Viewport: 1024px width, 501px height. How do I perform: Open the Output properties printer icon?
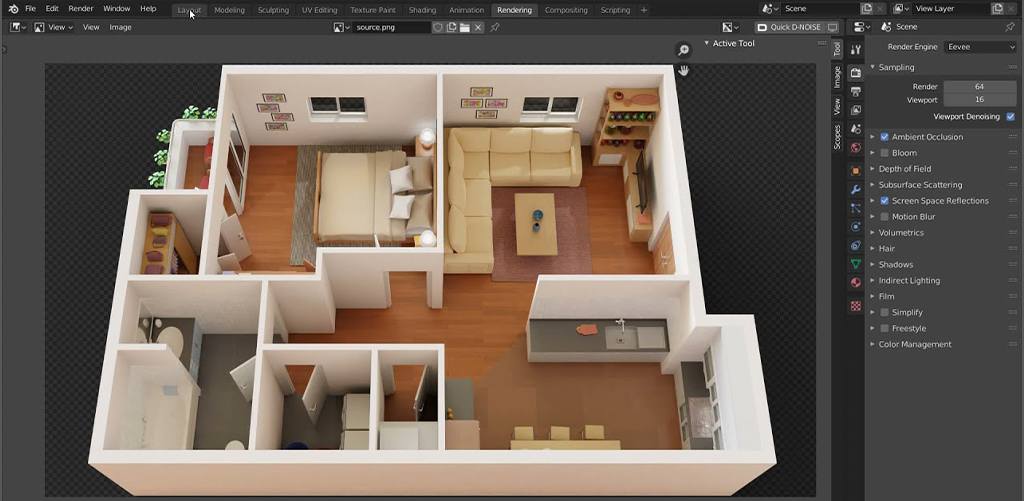pyautogui.click(x=856, y=91)
